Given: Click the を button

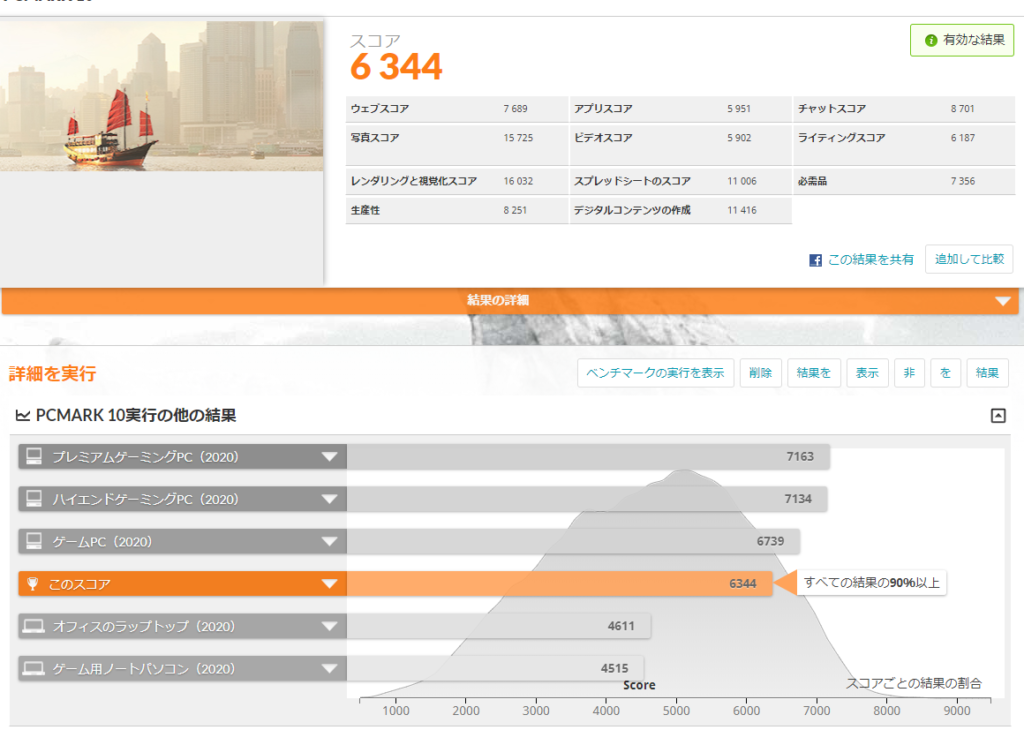Looking at the screenshot, I should pos(946,373).
